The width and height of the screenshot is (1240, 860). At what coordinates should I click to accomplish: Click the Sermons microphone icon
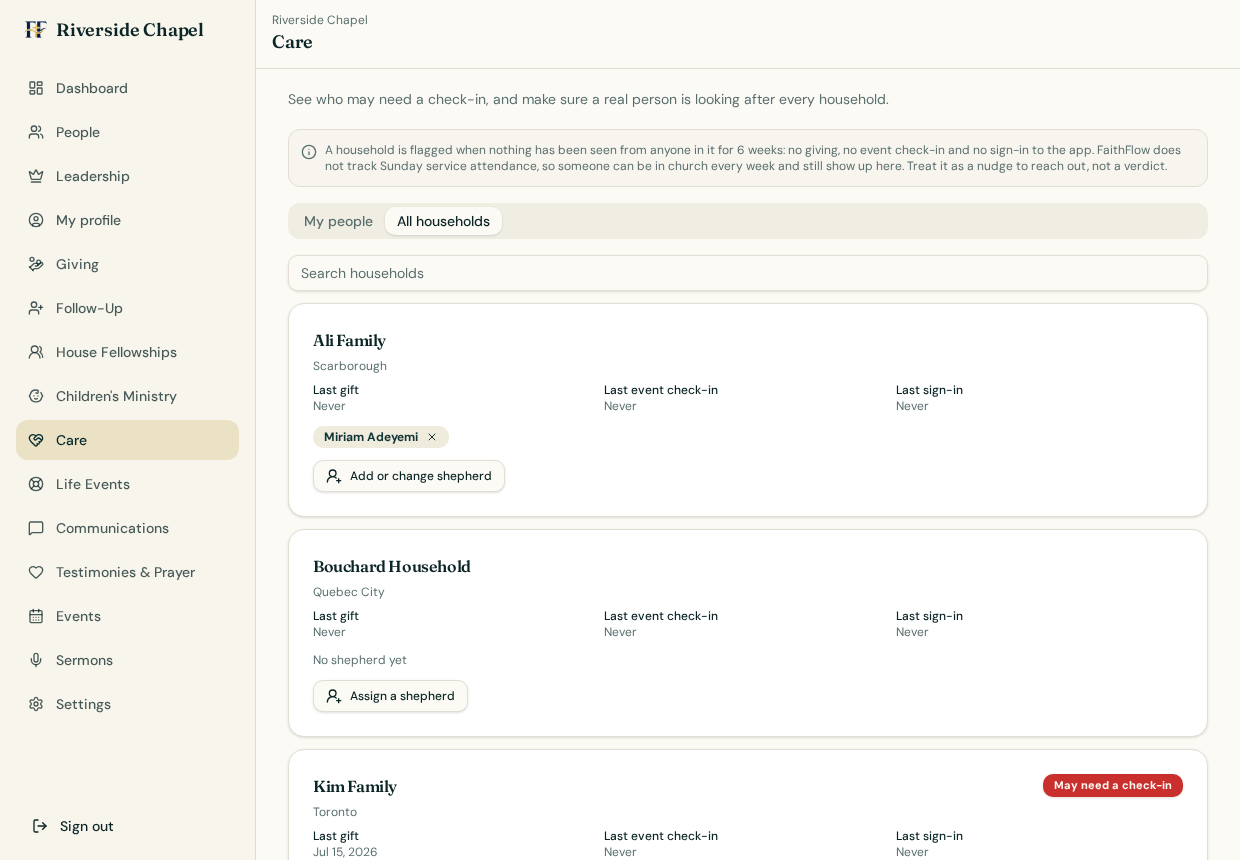point(36,660)
